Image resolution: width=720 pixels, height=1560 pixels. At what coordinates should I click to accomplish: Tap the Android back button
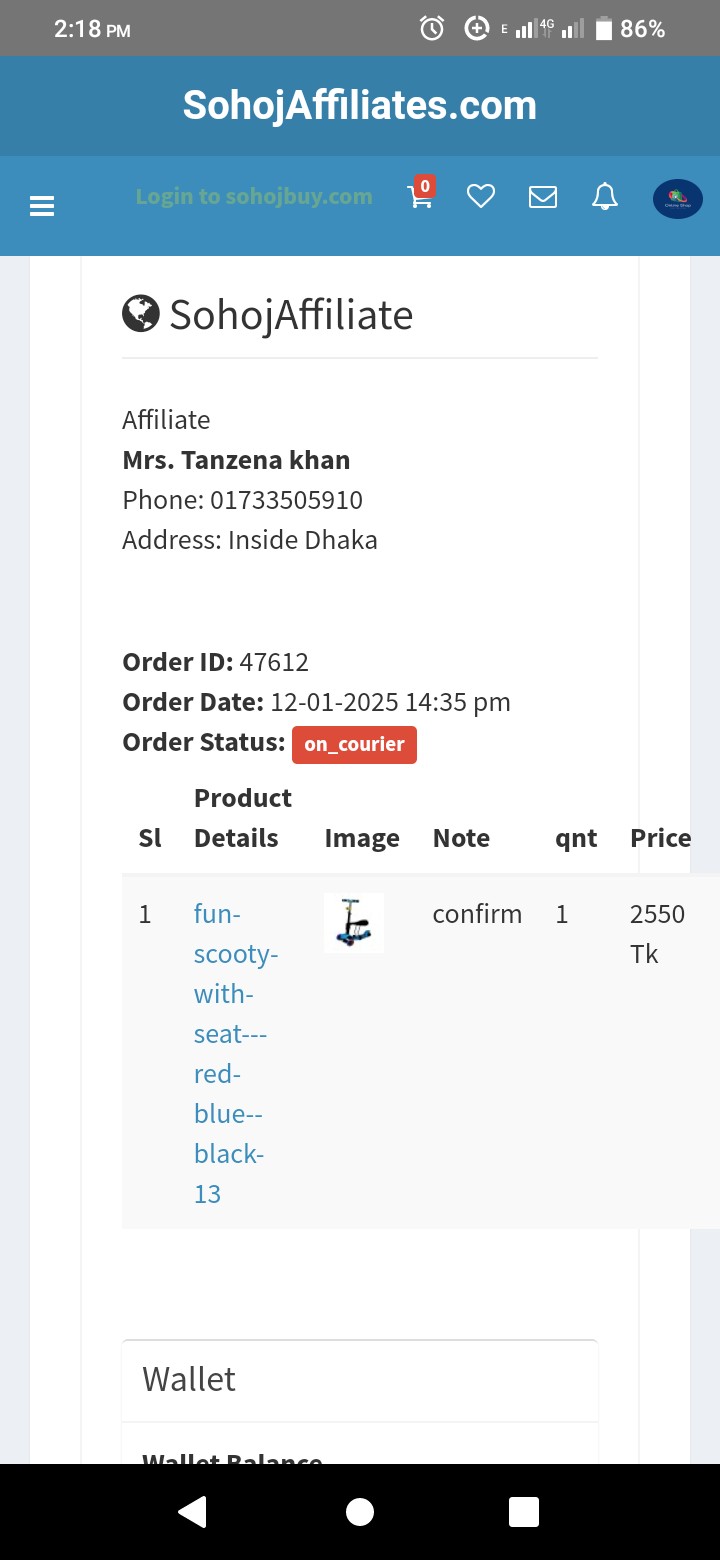pyautogui.click(x=192, y=1511)
